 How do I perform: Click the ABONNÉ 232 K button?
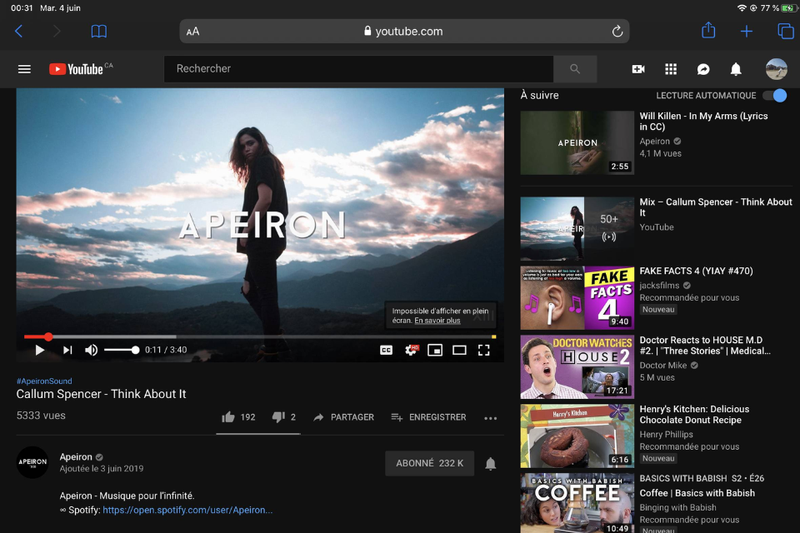(x=430, y=463)
